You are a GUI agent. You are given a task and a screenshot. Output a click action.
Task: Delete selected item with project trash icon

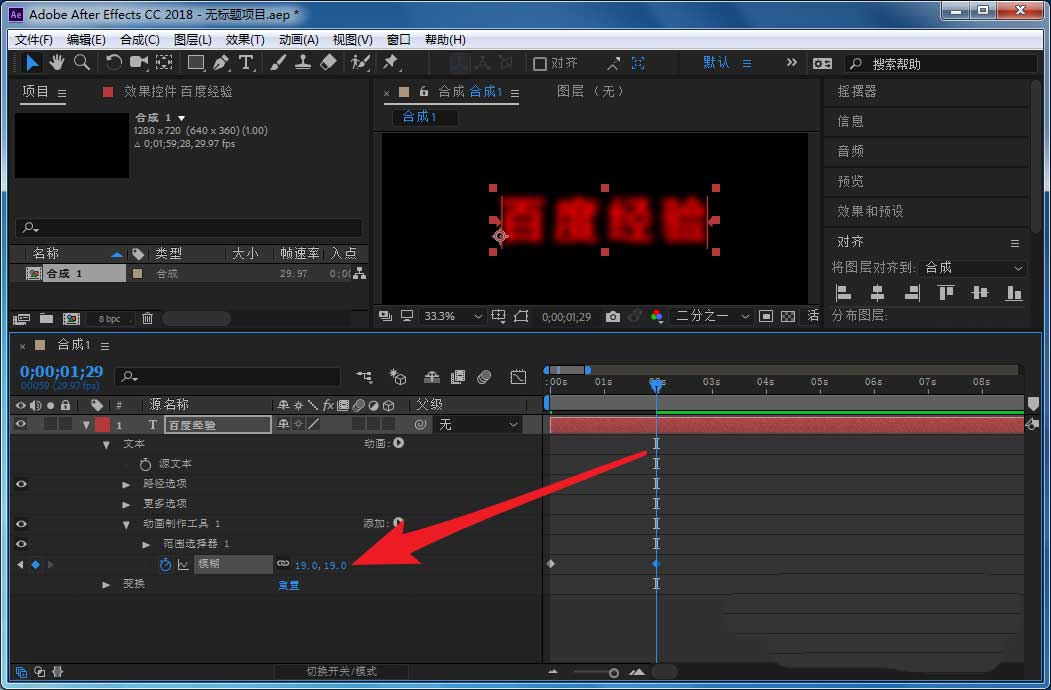[x=147, y=319]
